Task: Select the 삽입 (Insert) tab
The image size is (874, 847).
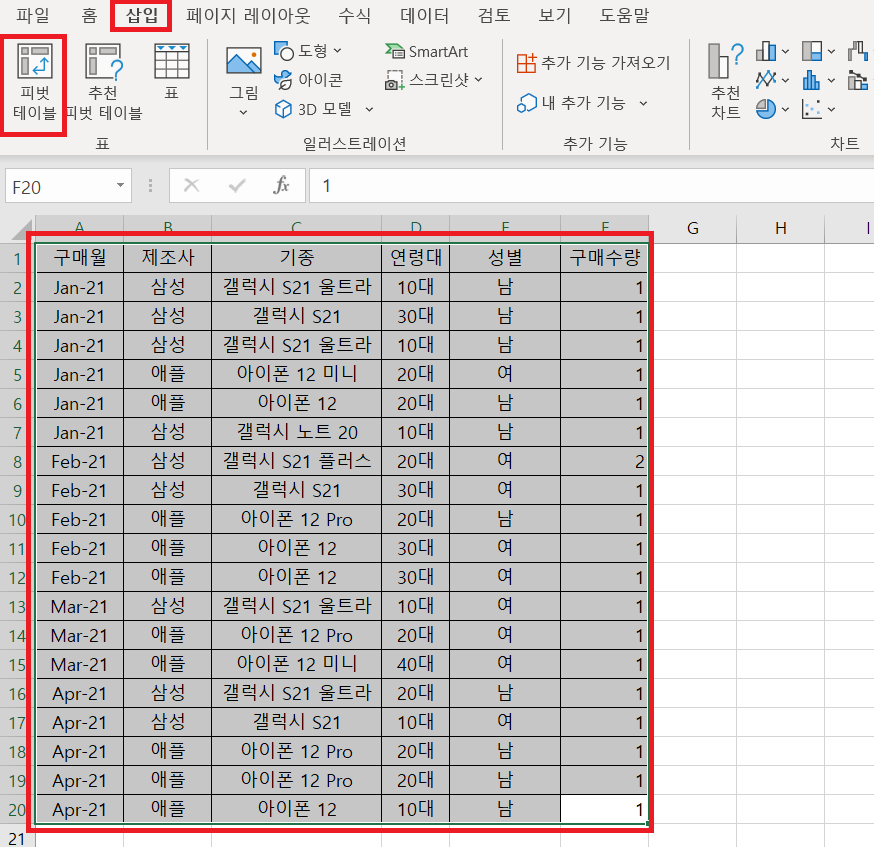Action: [142, 16]
